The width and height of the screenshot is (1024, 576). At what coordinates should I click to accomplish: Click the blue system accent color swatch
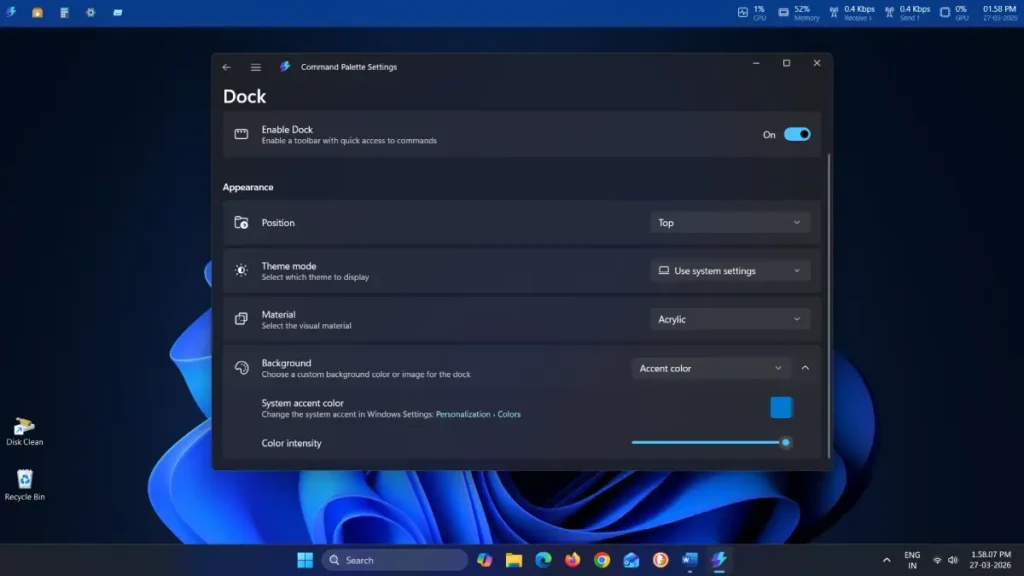[781, 407]
